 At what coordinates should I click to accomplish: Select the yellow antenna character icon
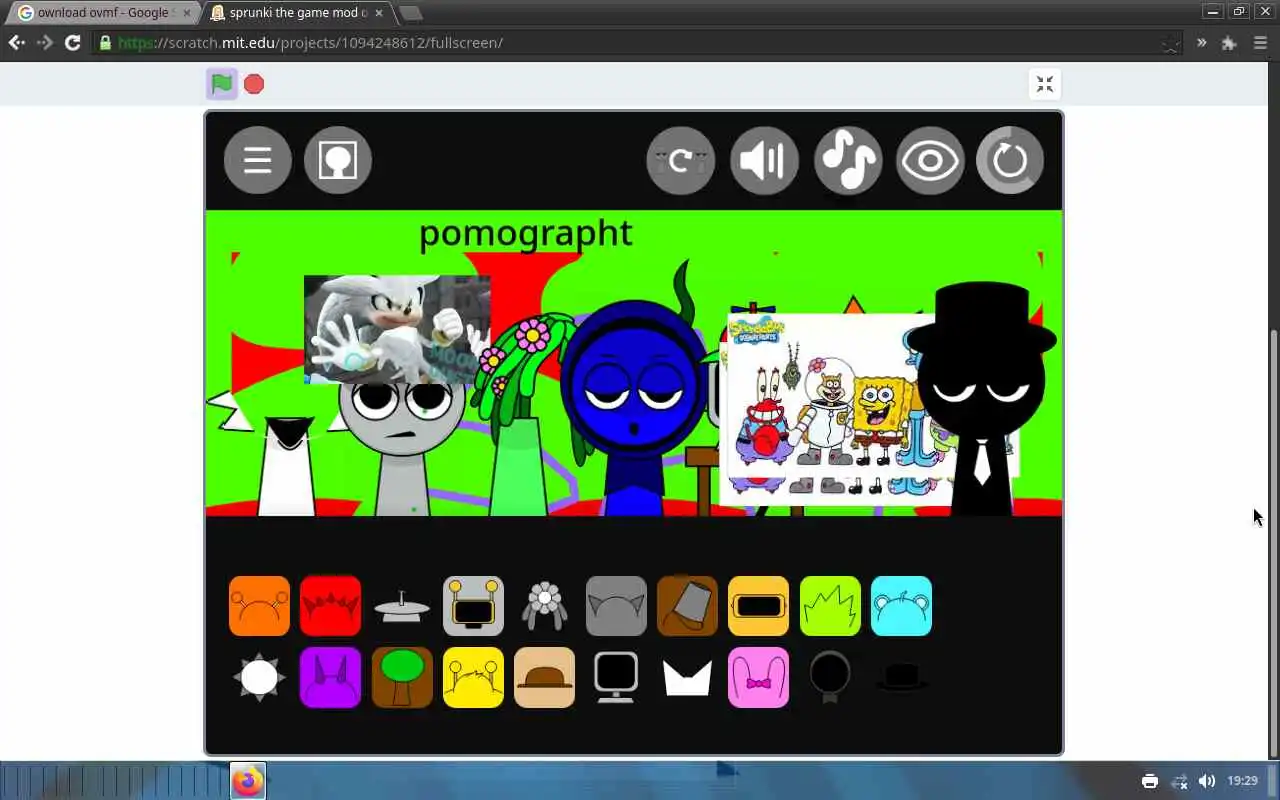click(x=473, y=677)
